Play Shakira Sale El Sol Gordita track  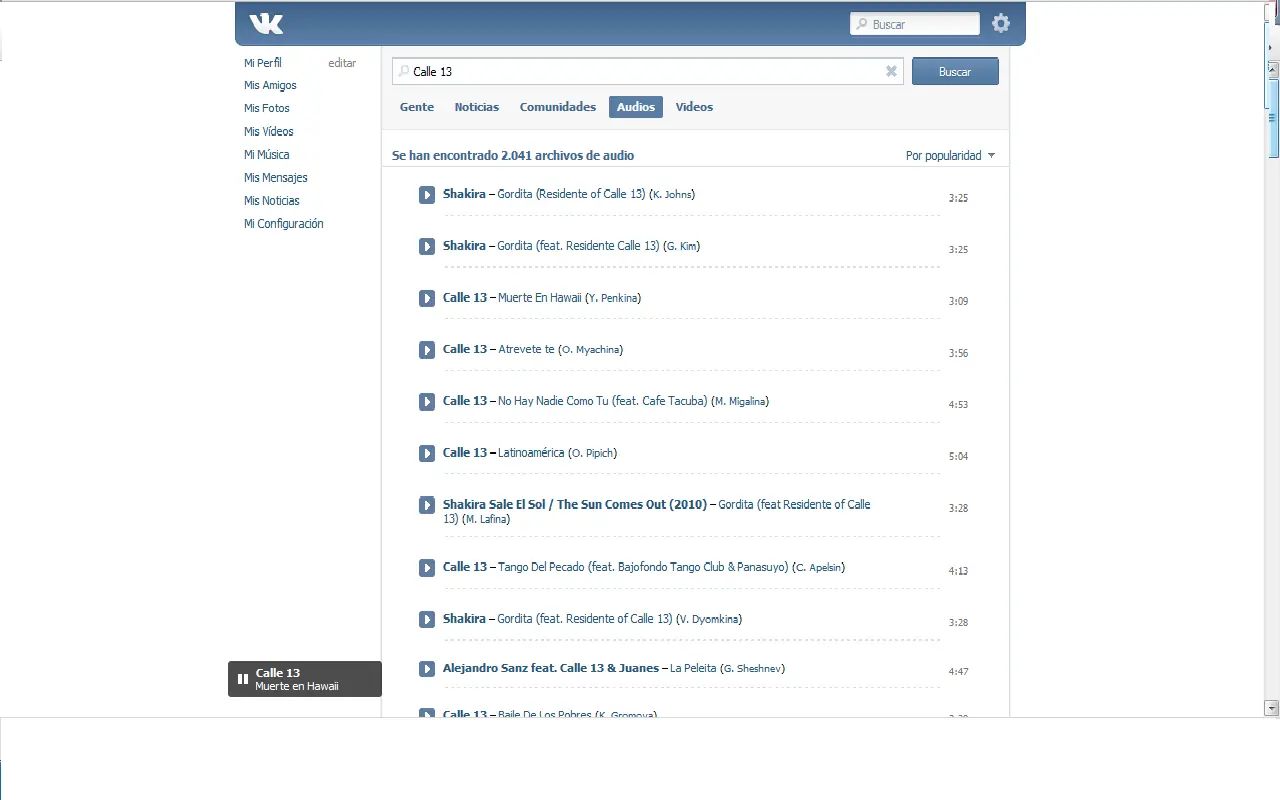pos(427,505)
